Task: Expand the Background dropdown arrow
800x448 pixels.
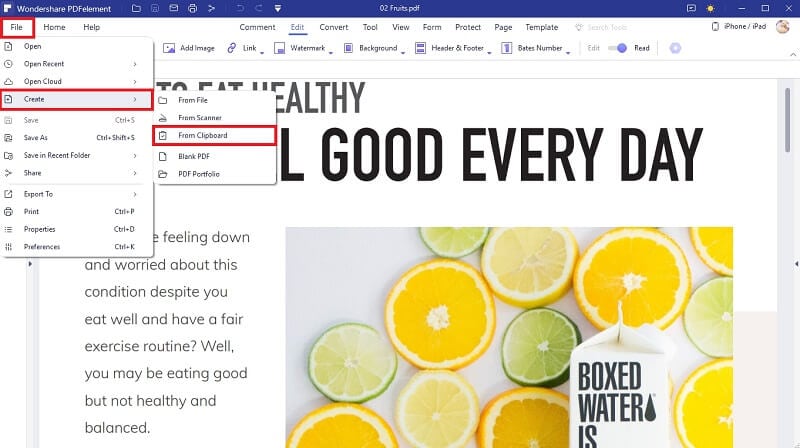Action: [403, 52]
